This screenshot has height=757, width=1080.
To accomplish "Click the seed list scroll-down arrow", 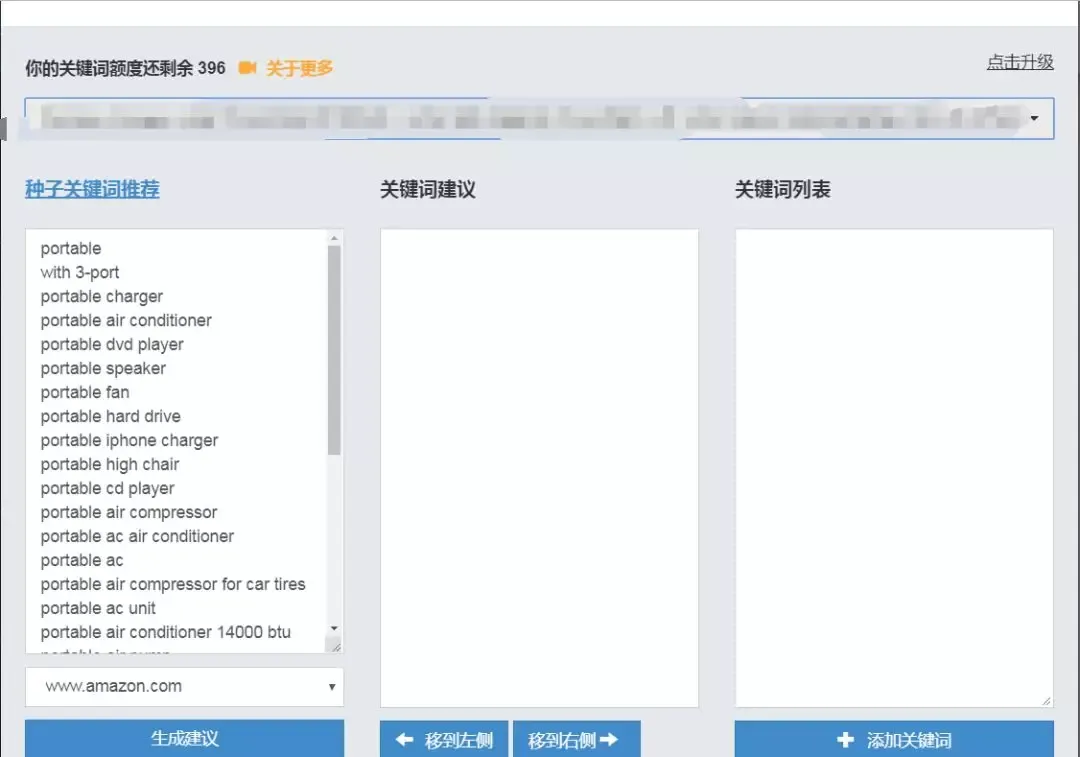I will click(x=334, y=628).
